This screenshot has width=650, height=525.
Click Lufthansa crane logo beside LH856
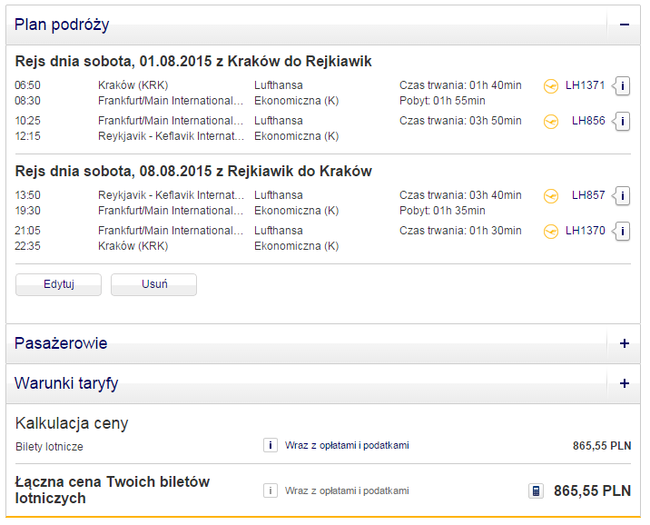551,122
